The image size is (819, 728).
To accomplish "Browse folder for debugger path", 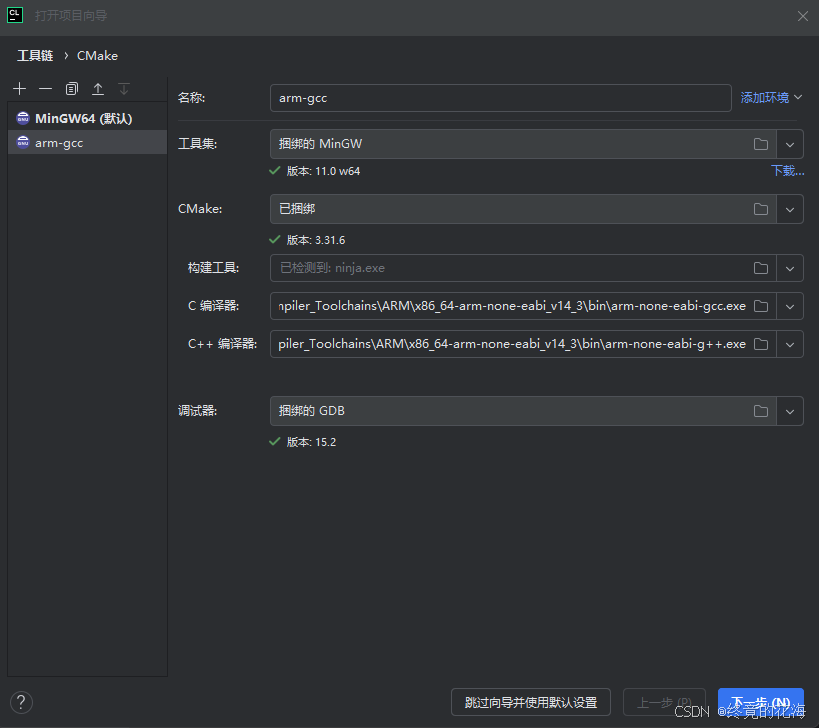I will (x=761, y=412).
